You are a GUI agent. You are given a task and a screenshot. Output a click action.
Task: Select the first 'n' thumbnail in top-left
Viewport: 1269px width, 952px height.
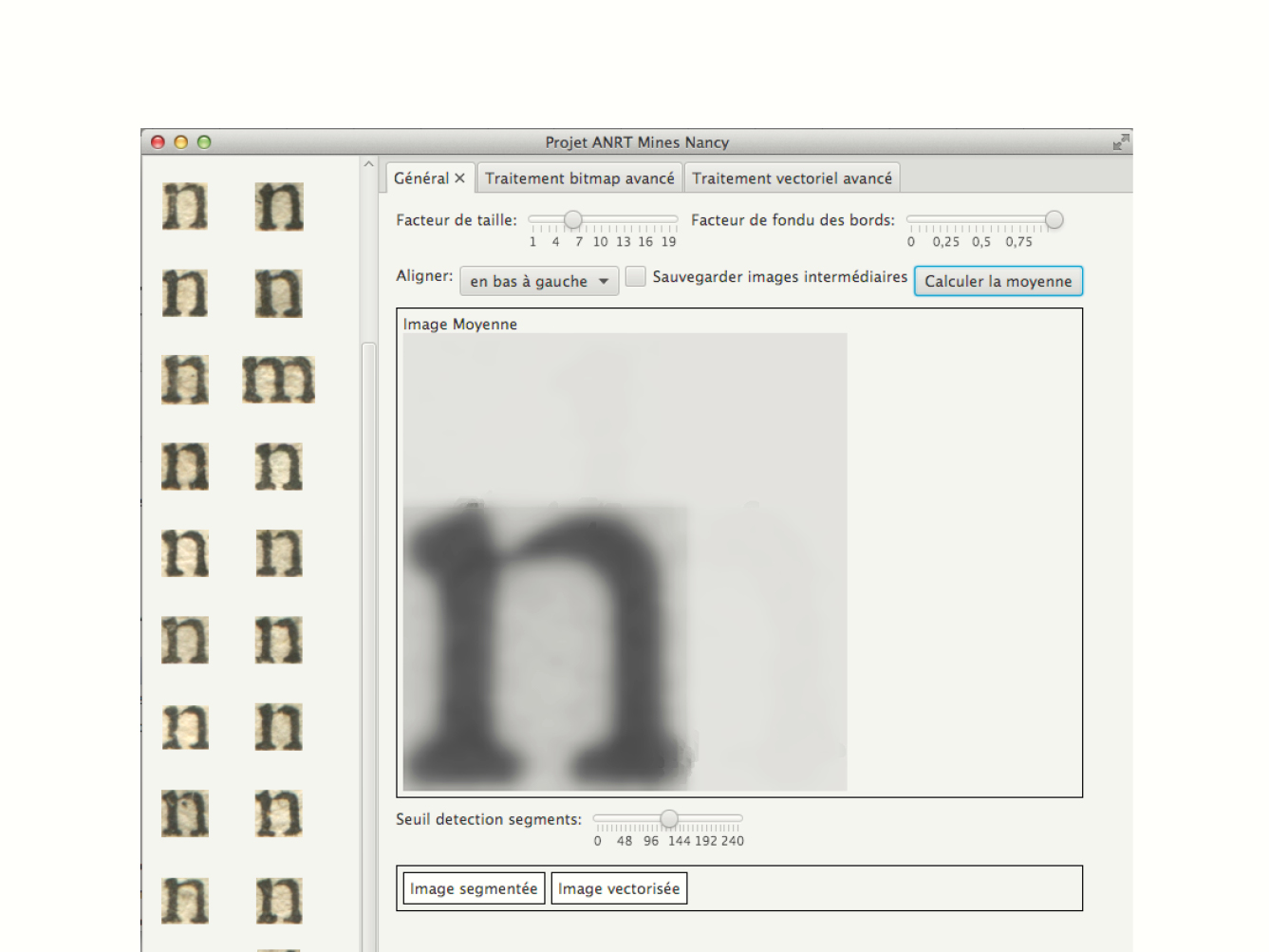click(x=185, y=206)
